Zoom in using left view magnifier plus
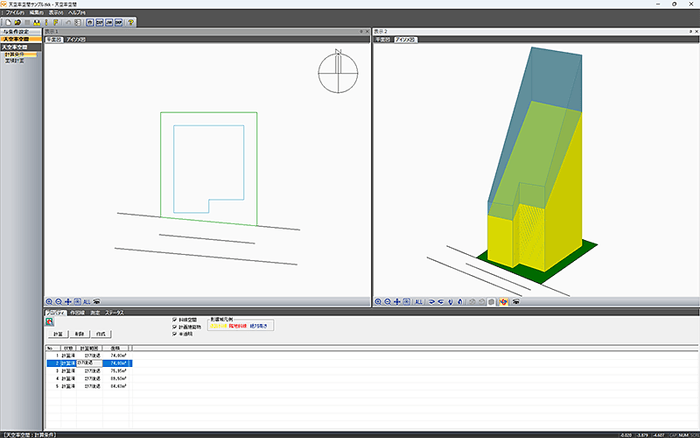The width and height of the screenshot is (700, 438). click(49, 300)
